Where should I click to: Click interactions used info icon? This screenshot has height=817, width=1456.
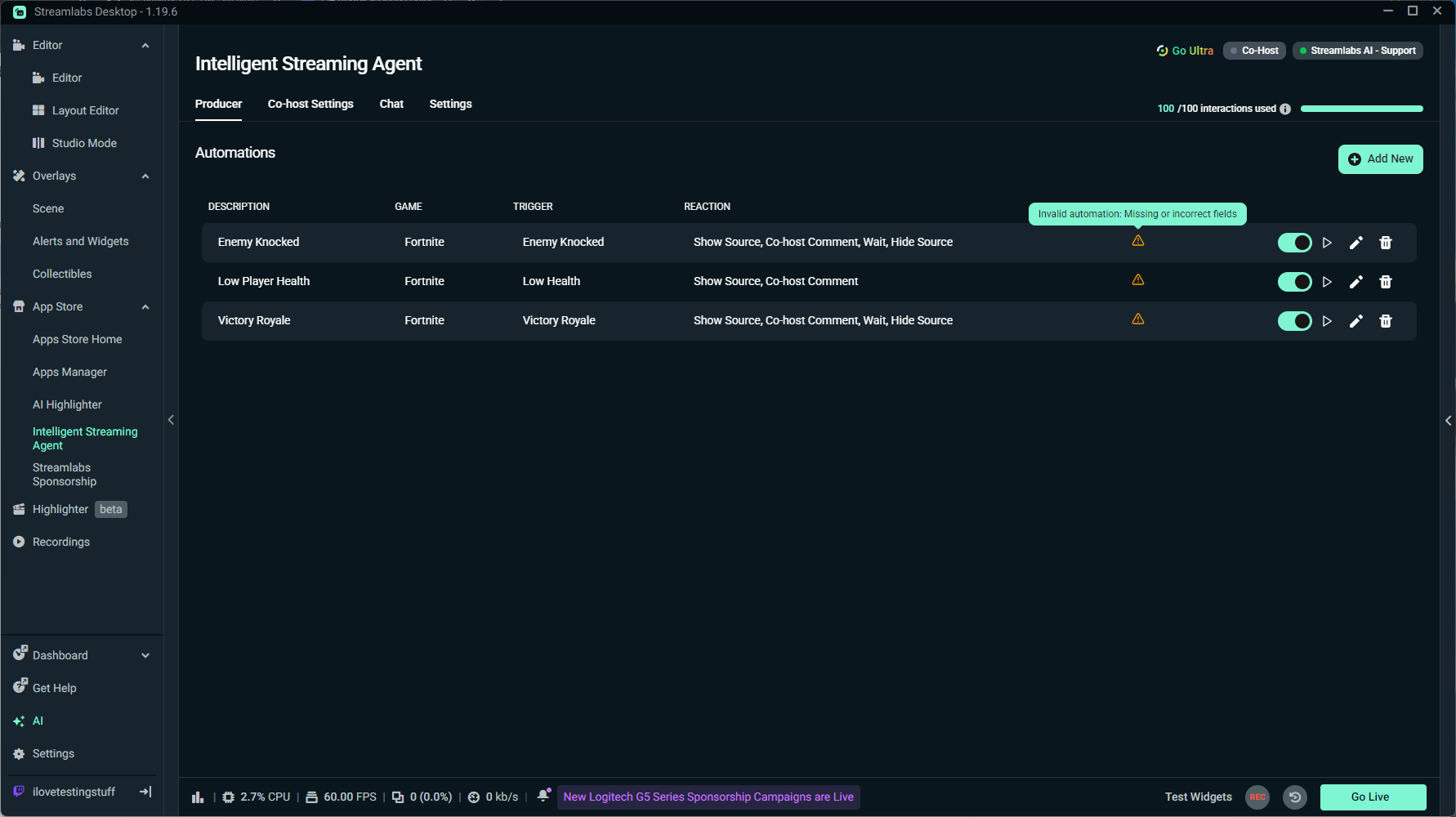[x=1285, y=109]
